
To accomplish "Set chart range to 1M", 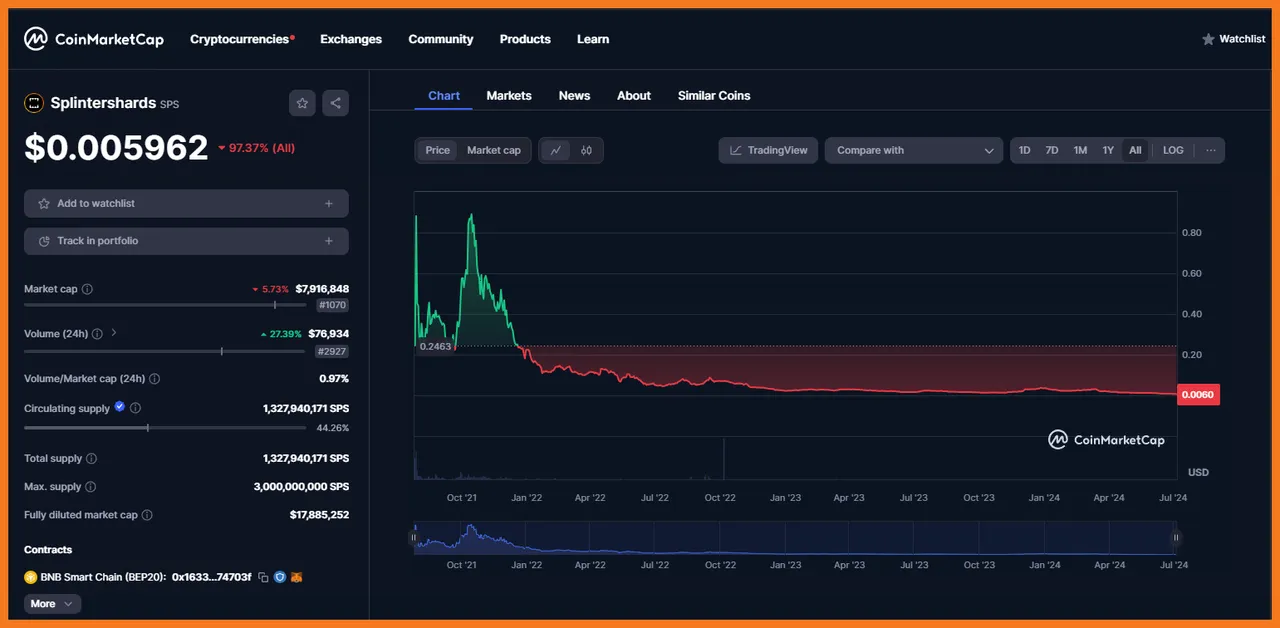I will (x=1080, y=150).
